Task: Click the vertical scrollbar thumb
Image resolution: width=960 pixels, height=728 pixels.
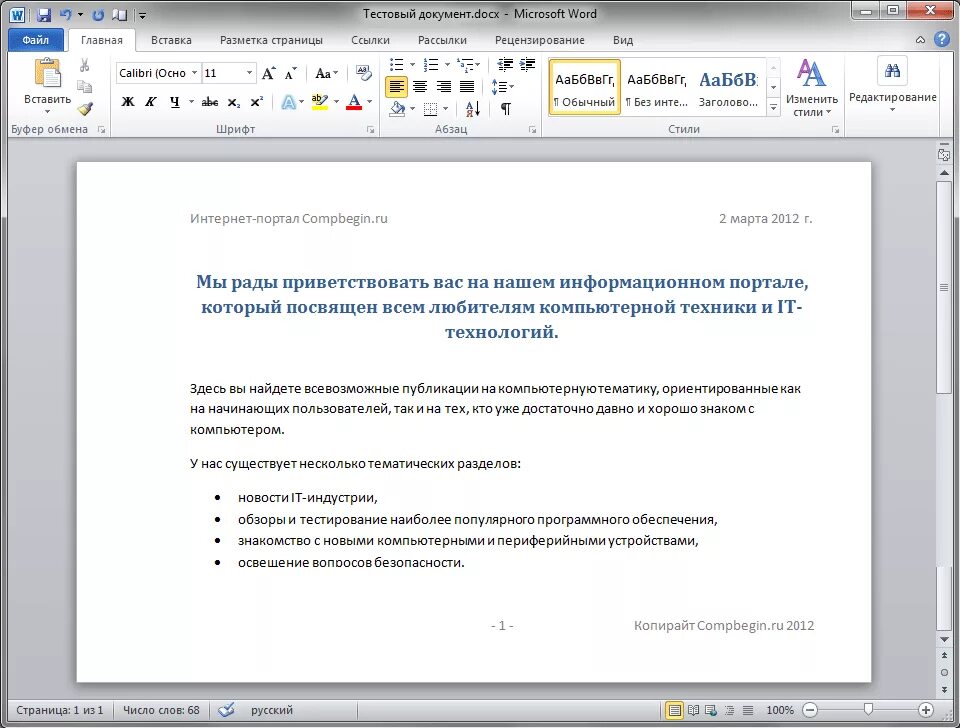Action: pos(943,288)
